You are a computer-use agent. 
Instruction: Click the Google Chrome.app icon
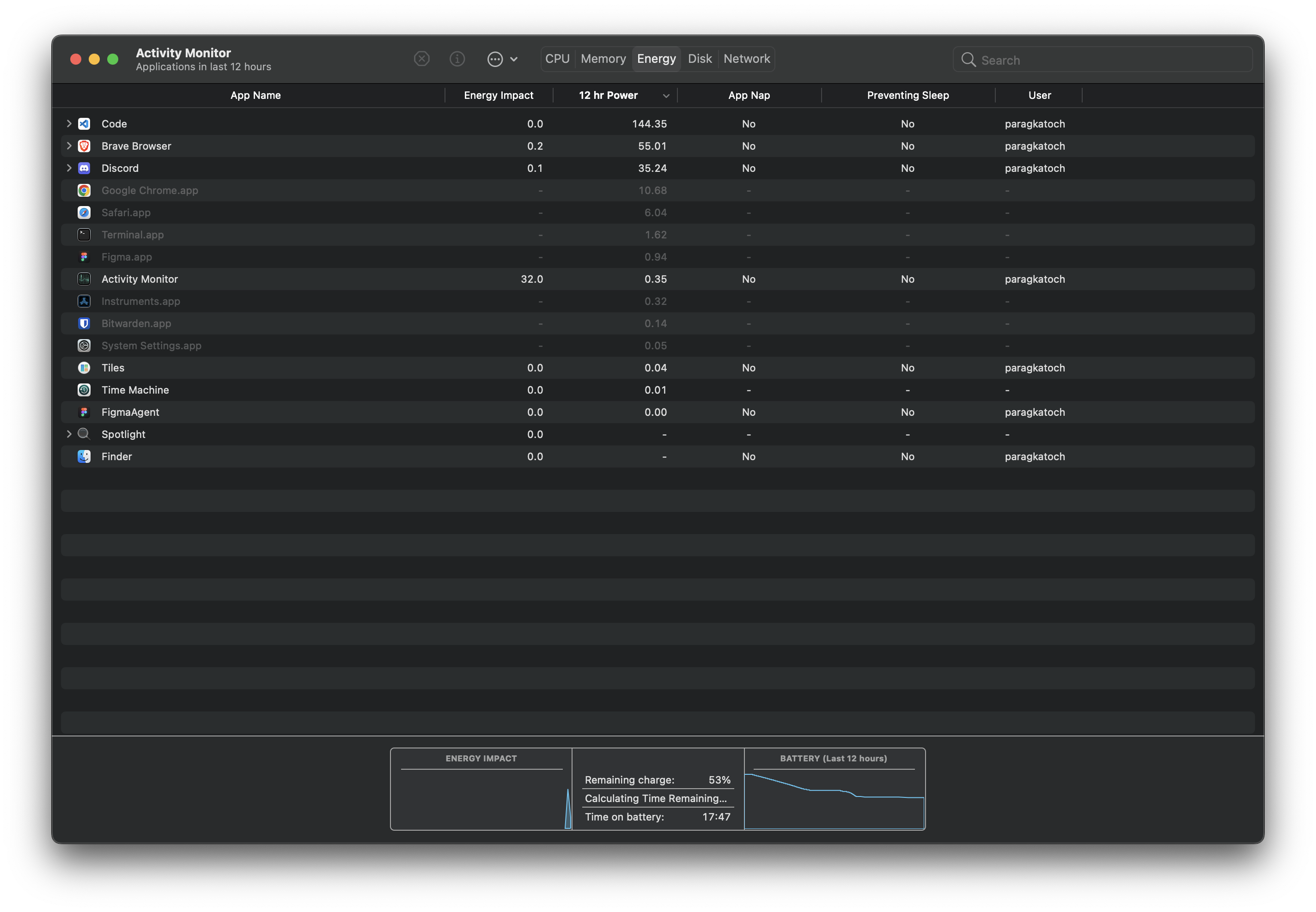click(84, 191)
